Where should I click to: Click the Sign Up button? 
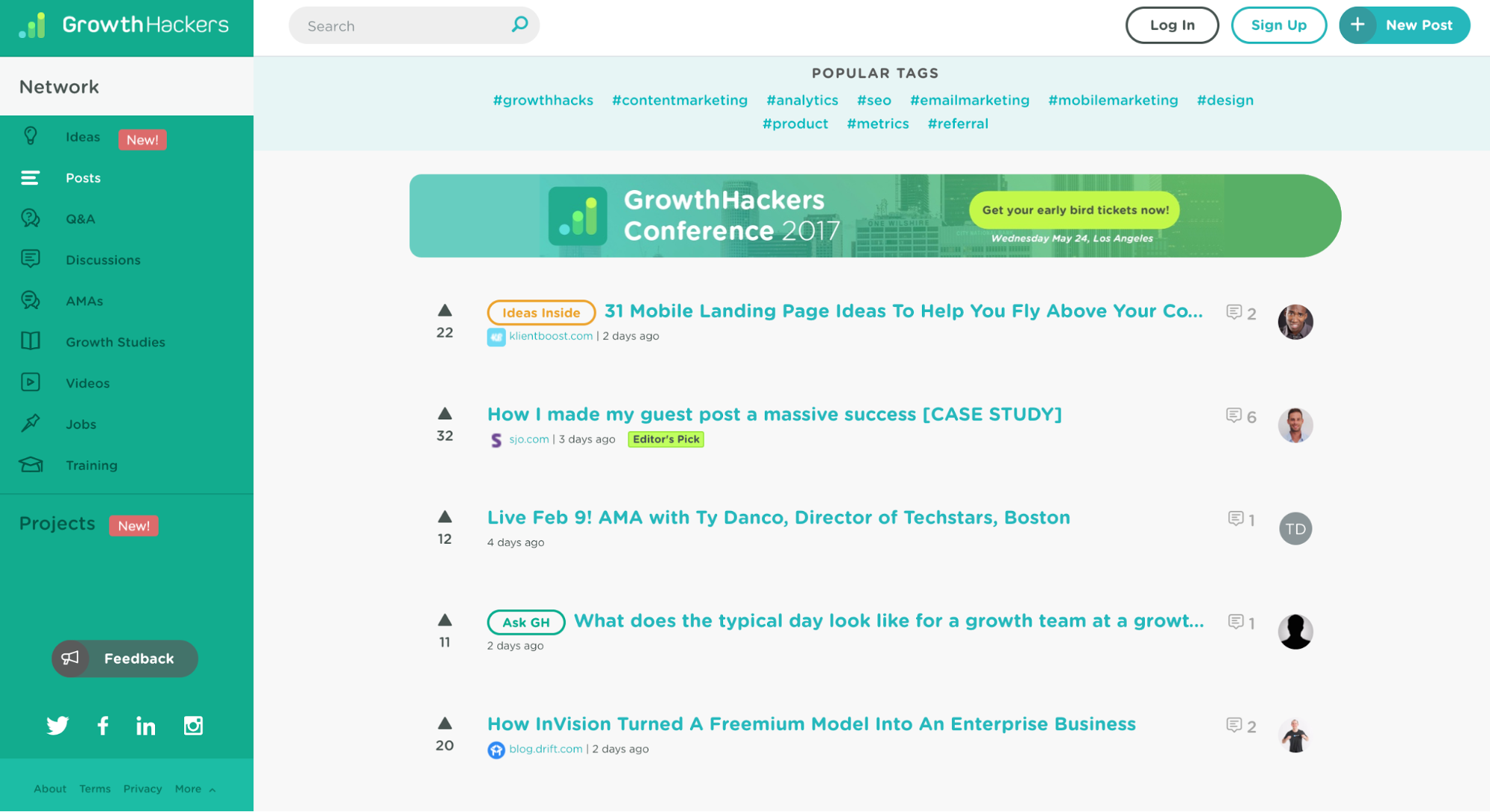(x=1278, y=25)
